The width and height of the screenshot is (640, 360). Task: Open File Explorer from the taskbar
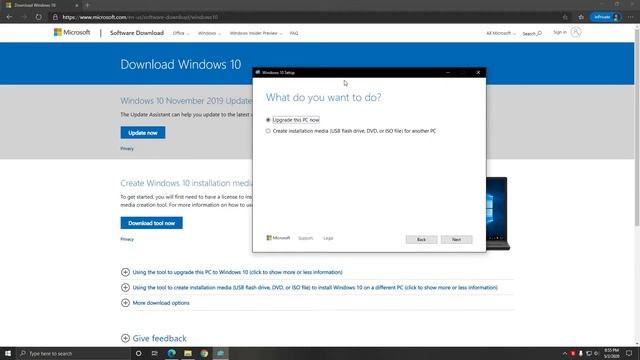pos(188,353)
